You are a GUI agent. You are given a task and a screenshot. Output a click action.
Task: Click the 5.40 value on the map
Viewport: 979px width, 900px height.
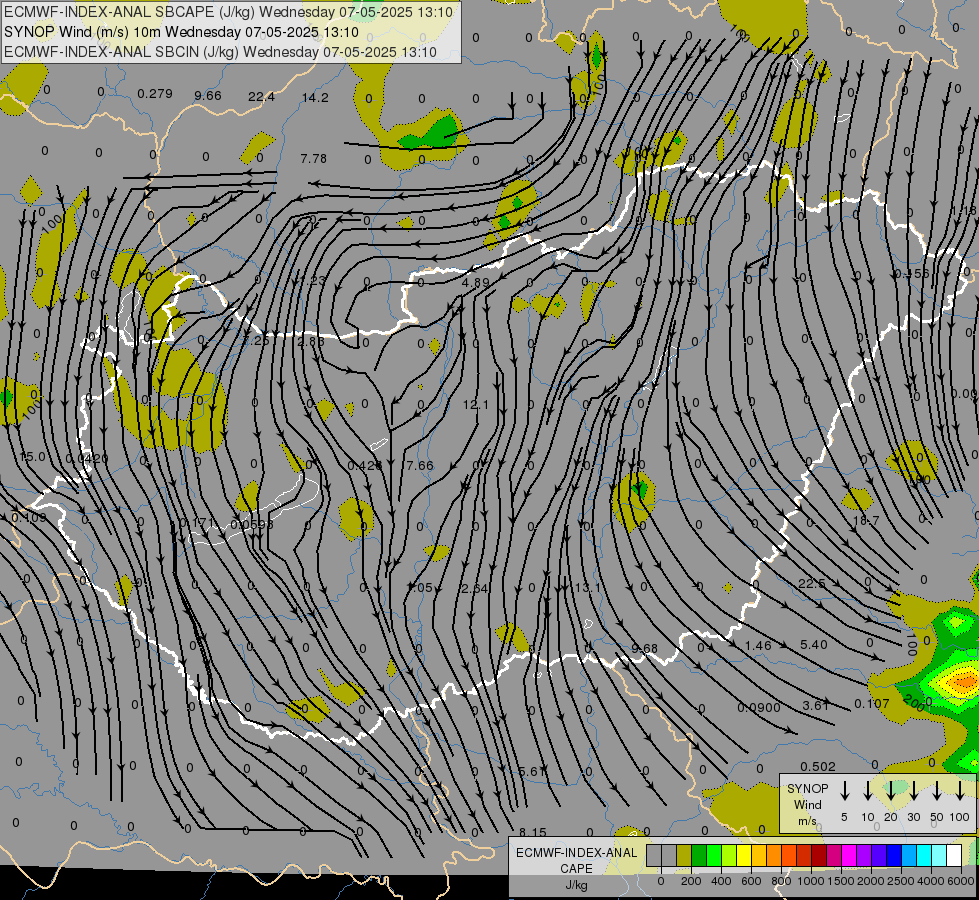814,644
